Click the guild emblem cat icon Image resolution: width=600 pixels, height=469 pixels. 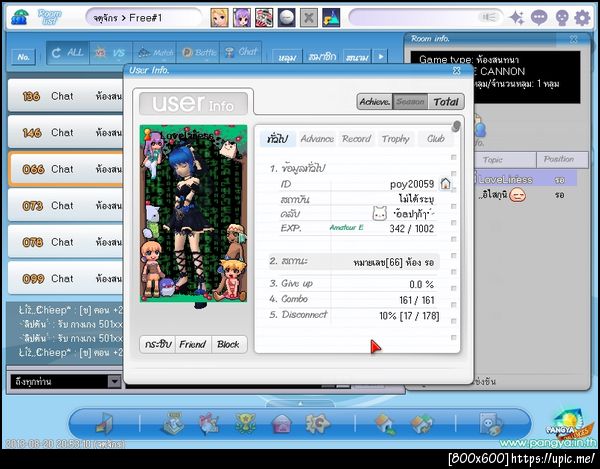pos(380,213)
